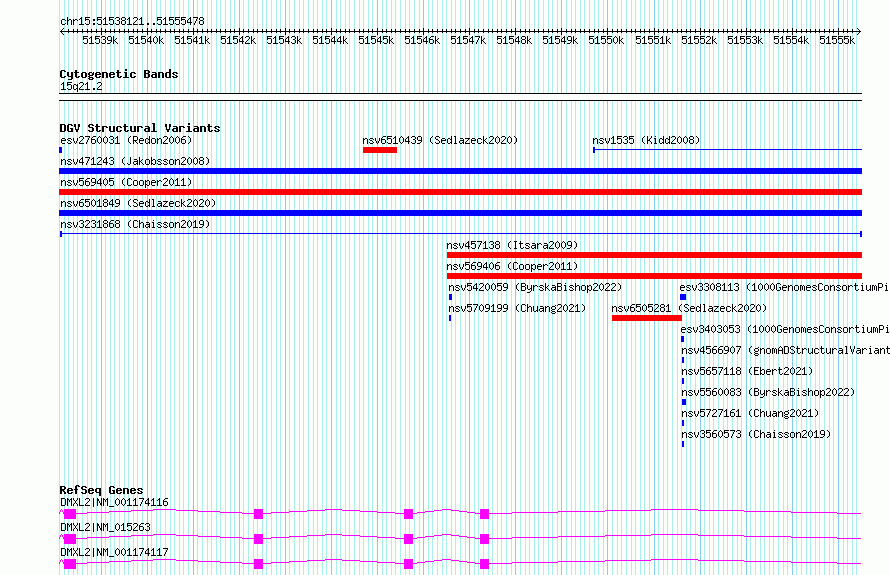Select the nsv569405 Cooper2011 red bar
The height and width of the screenshot is (575, 890).
click(460, 192)
